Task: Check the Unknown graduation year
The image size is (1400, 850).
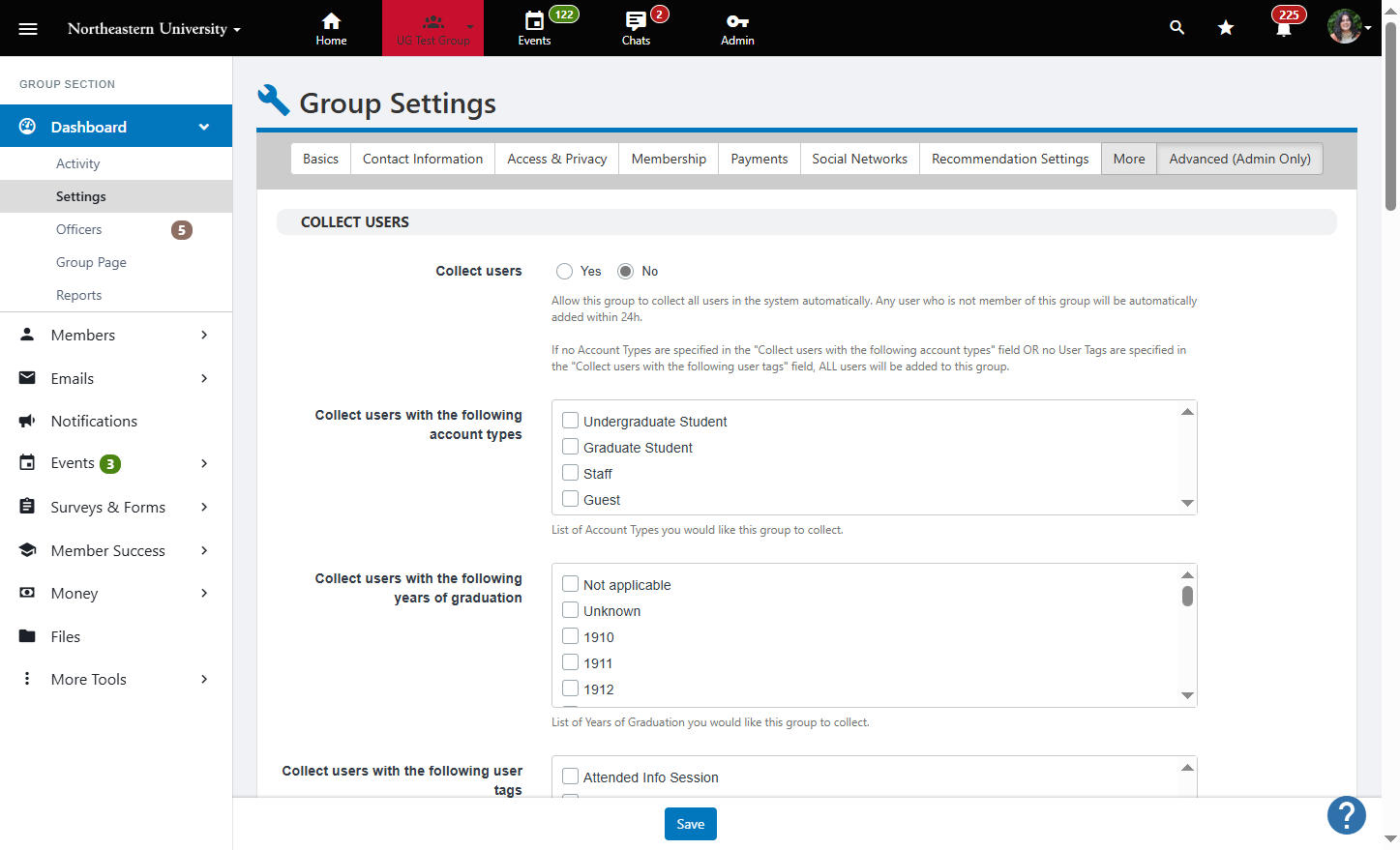Action: coord(571,610)
